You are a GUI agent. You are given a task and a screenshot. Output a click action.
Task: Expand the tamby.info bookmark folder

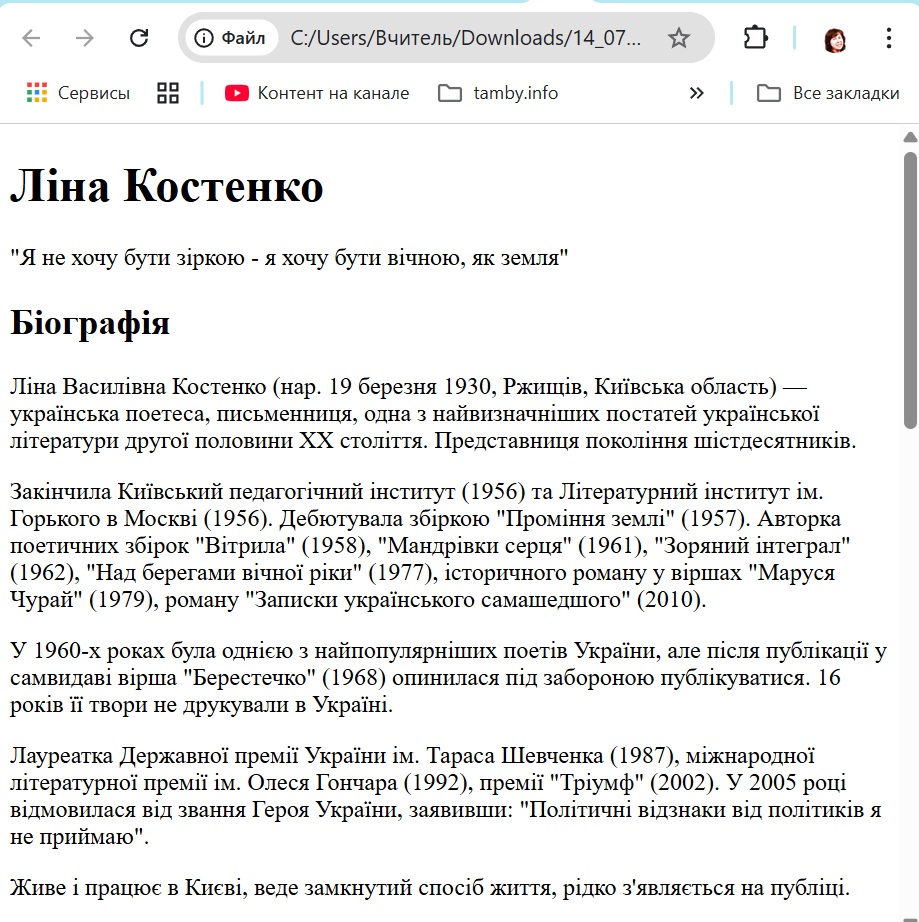pyautogui.click(x=498, y=93)
